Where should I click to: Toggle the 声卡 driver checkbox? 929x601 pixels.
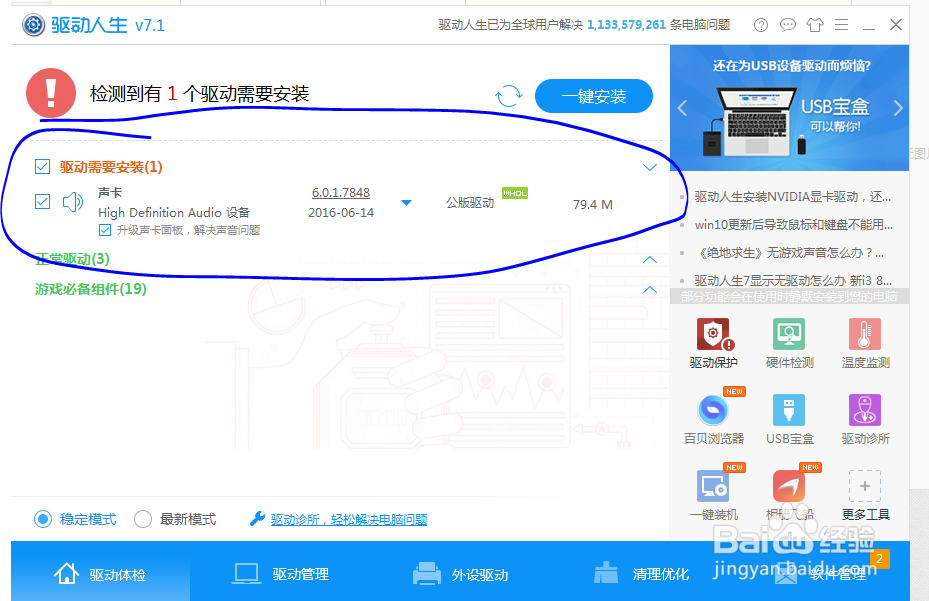[x=42, y=202]
